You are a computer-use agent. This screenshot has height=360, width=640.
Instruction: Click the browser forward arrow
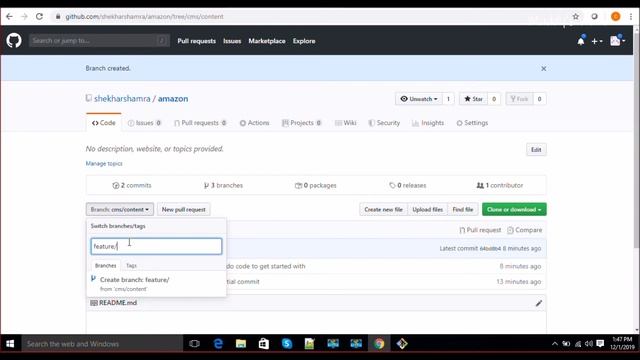tap(24, 17)
